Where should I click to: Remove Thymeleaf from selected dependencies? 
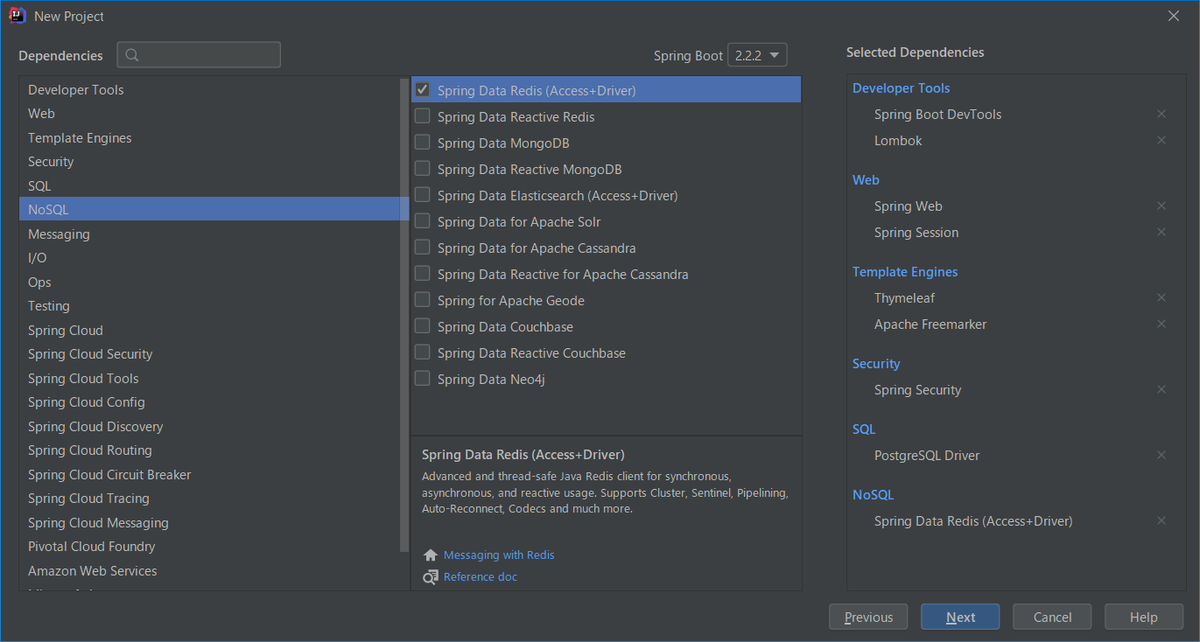coord(1161,298)
